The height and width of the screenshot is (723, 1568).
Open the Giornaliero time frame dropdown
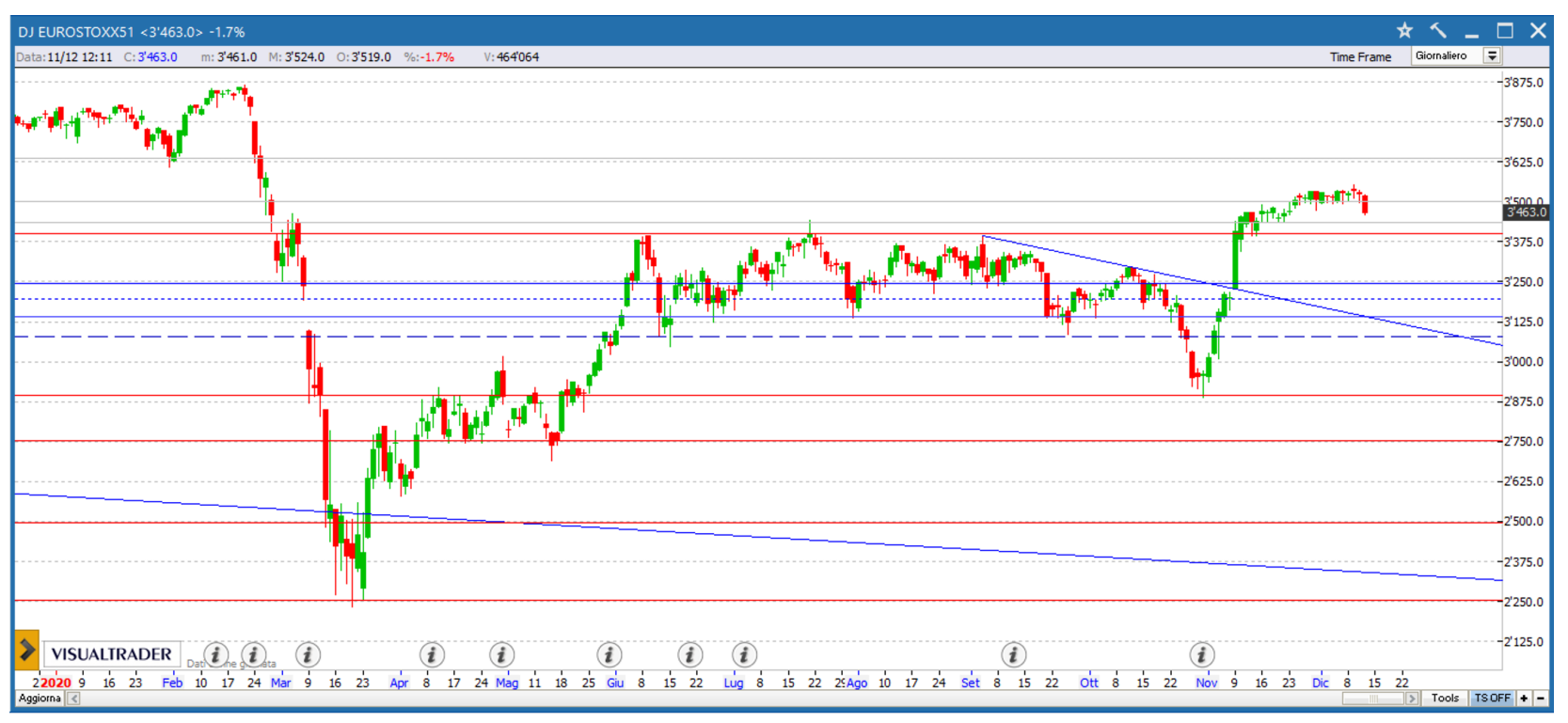tap(1456, 56)
